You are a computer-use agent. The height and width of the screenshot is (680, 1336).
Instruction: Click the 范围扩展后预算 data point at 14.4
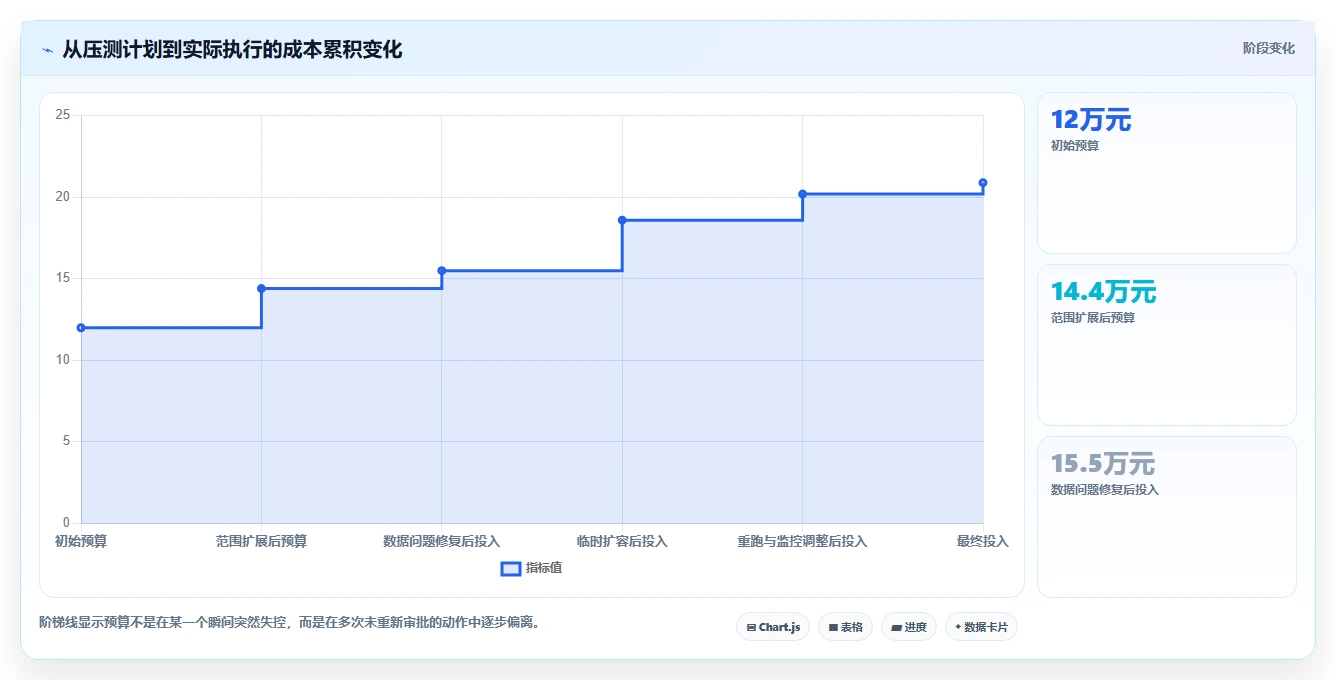pyautogui.click(x=261, y=288)
